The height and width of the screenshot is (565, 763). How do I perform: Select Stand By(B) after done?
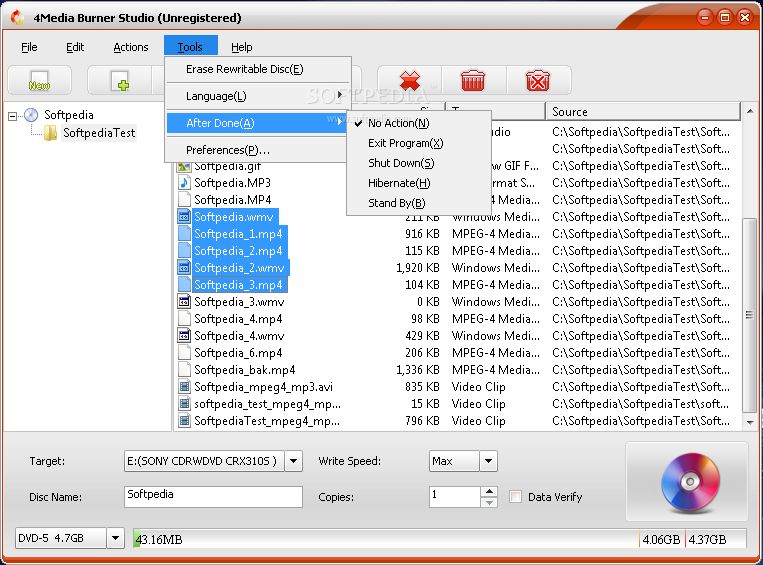point(419,203)
